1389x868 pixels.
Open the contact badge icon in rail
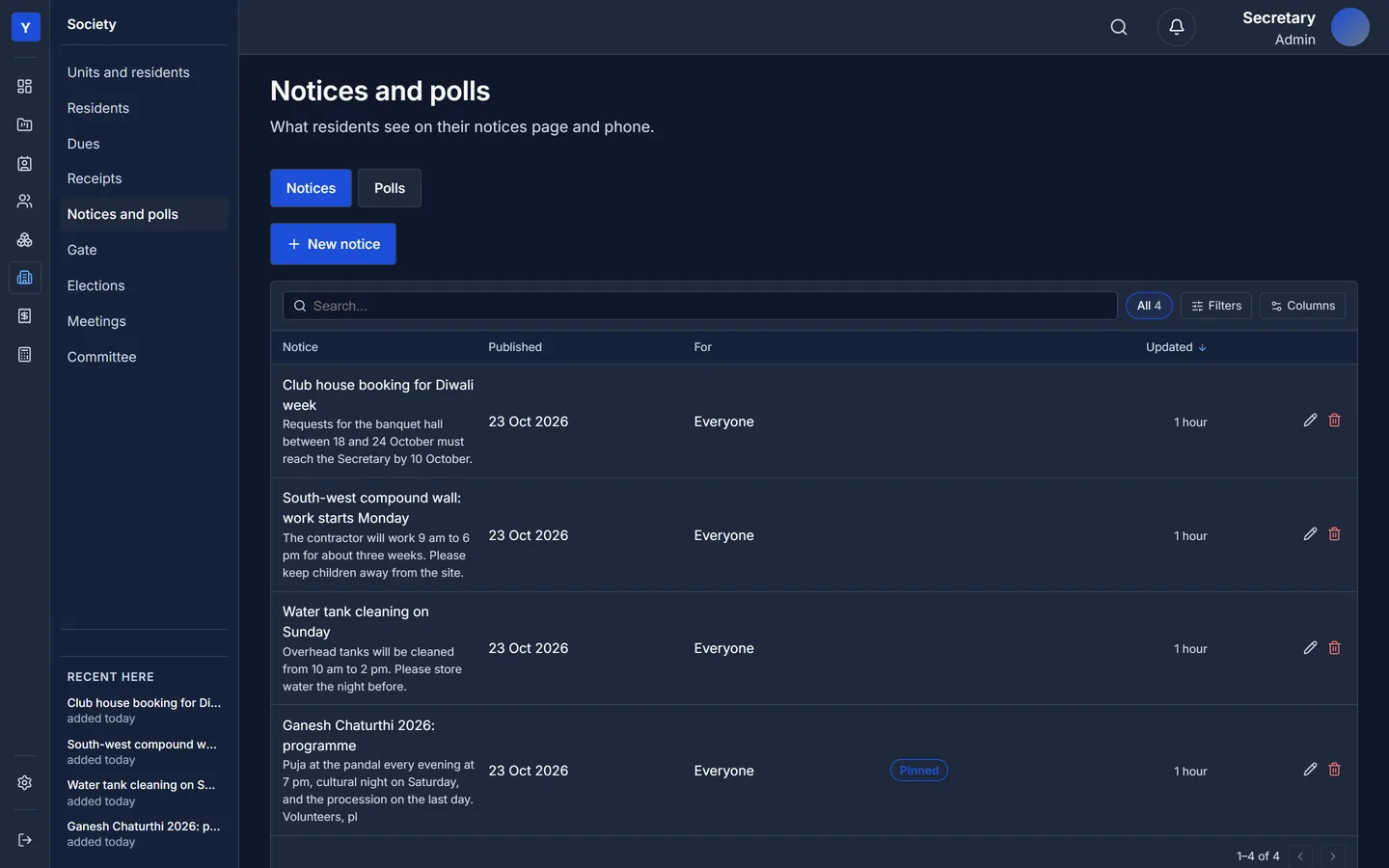pyautogui.click(x=25, y=164)
